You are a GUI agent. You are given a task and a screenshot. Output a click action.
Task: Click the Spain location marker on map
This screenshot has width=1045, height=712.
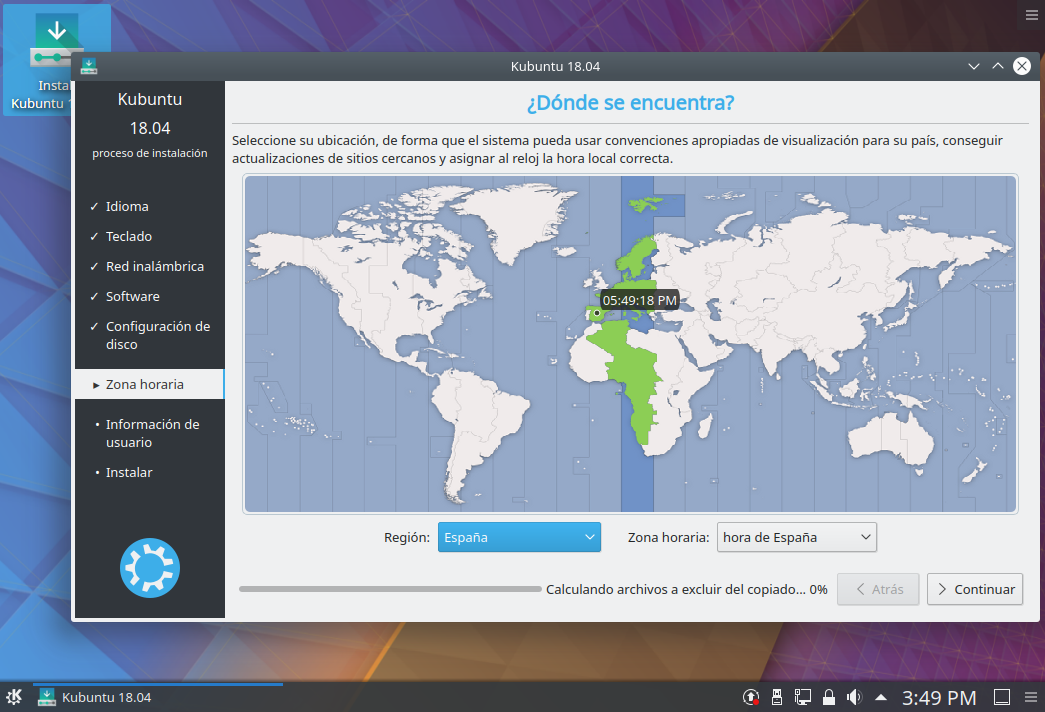point(597,313)
